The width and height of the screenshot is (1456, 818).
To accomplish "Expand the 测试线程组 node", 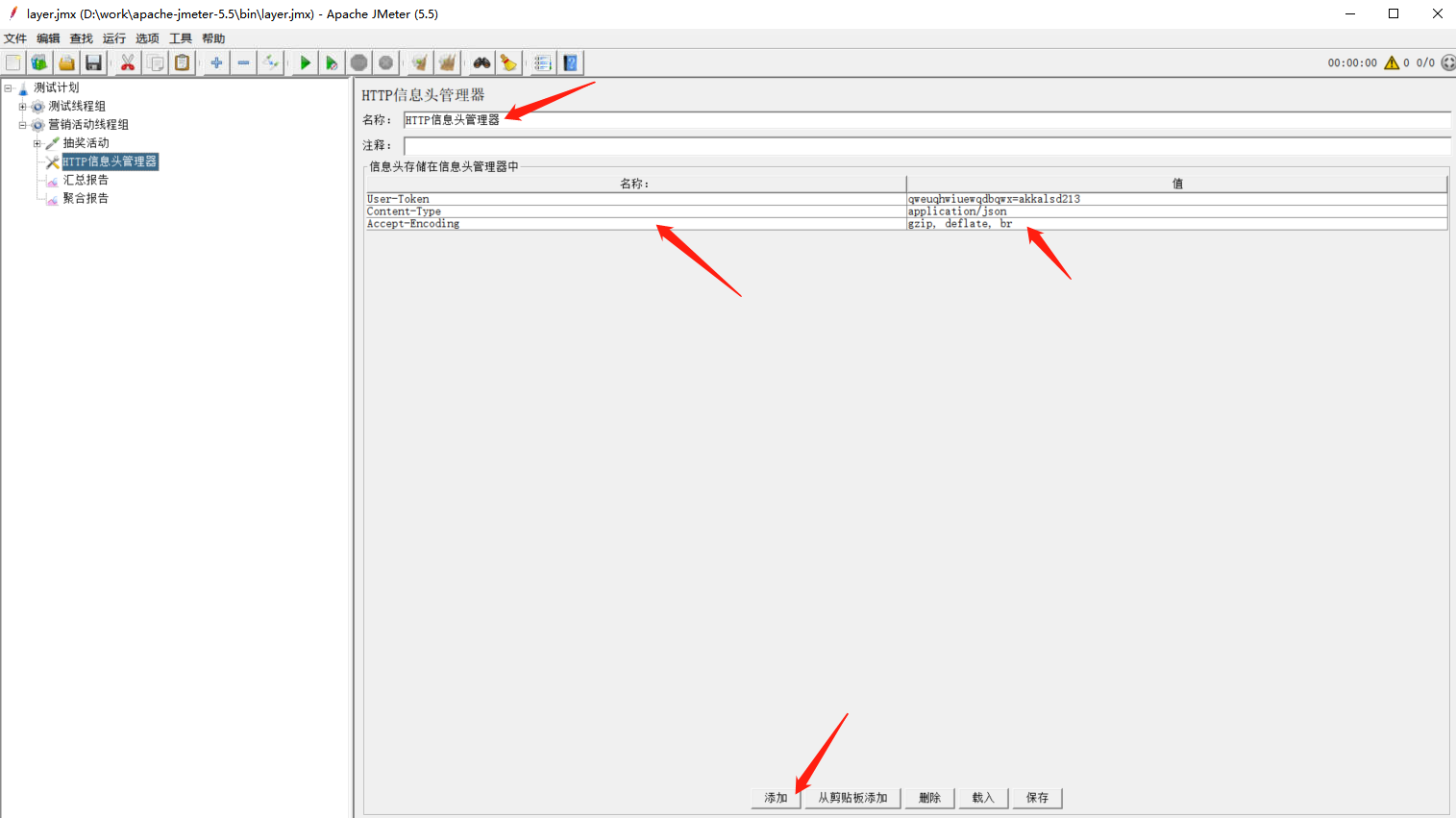I will [x=22, y=107].
